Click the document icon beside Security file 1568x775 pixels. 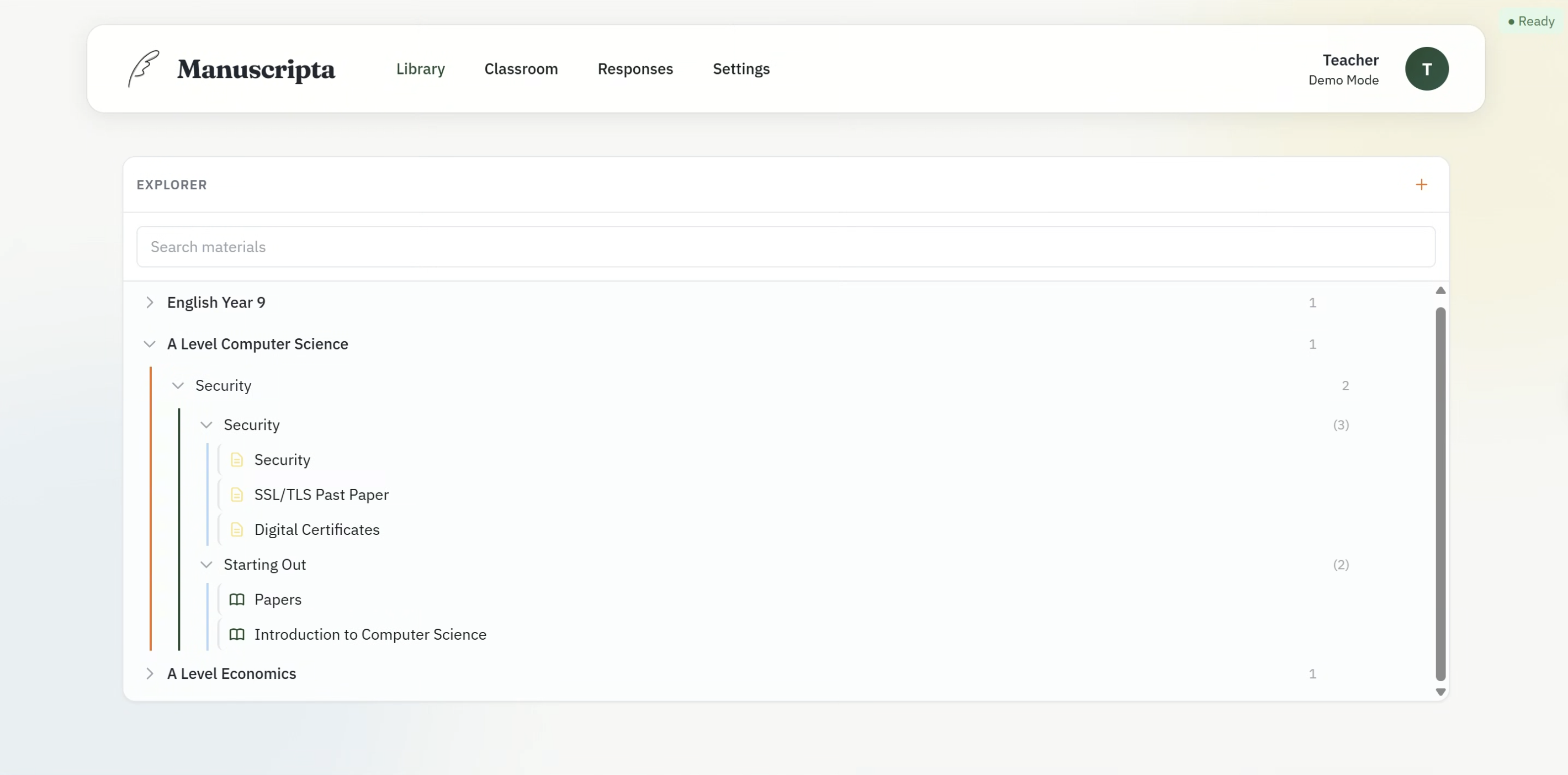tap(237, 460)
